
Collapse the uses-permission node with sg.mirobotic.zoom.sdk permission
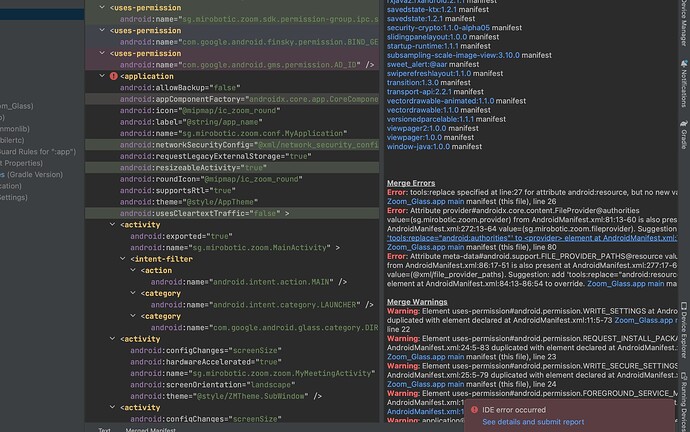pyautogui.click(x=102, y=7)
